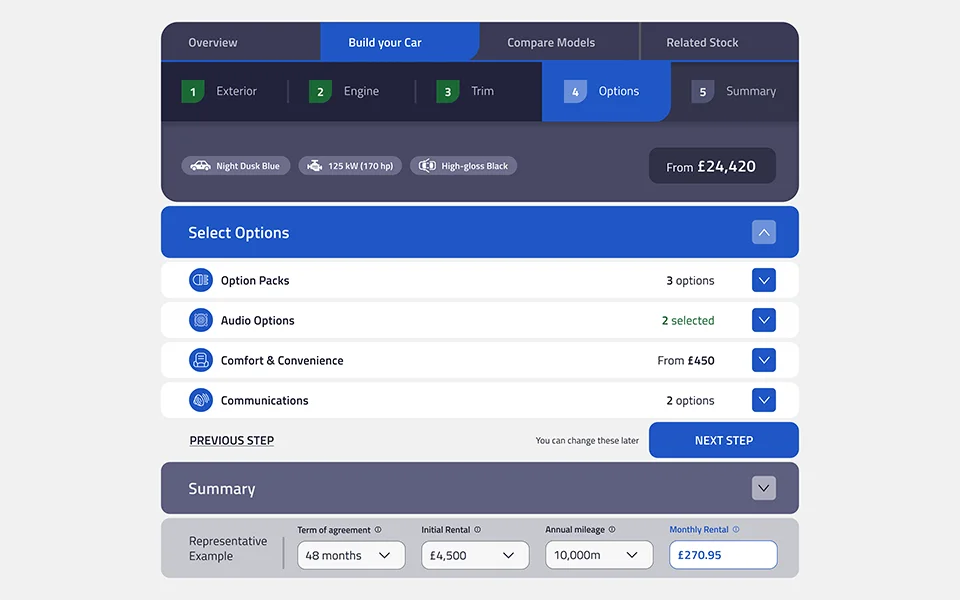This screenshot has height=600, width=960.
Task: Click the Comfort & Convenience seat icon
Action: pyautogui.click(x=201, y=360)
